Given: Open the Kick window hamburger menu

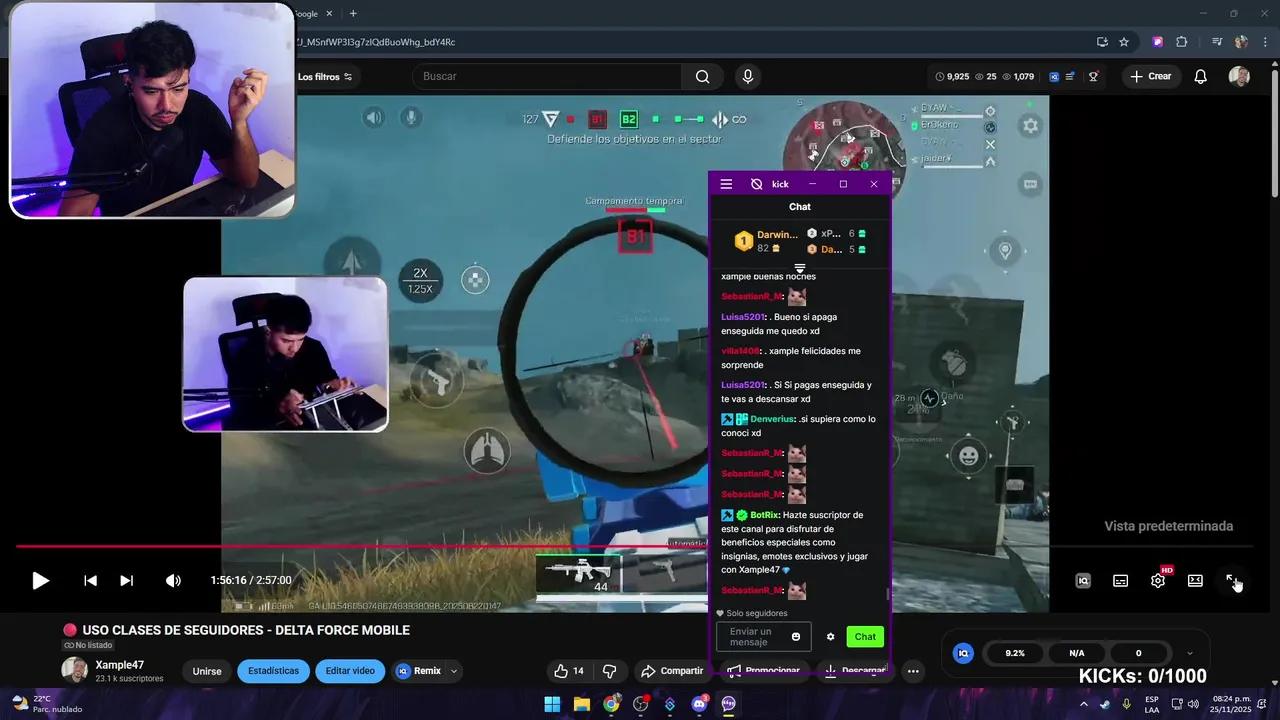Looking at the screenshot, I should tap(726, 184).
